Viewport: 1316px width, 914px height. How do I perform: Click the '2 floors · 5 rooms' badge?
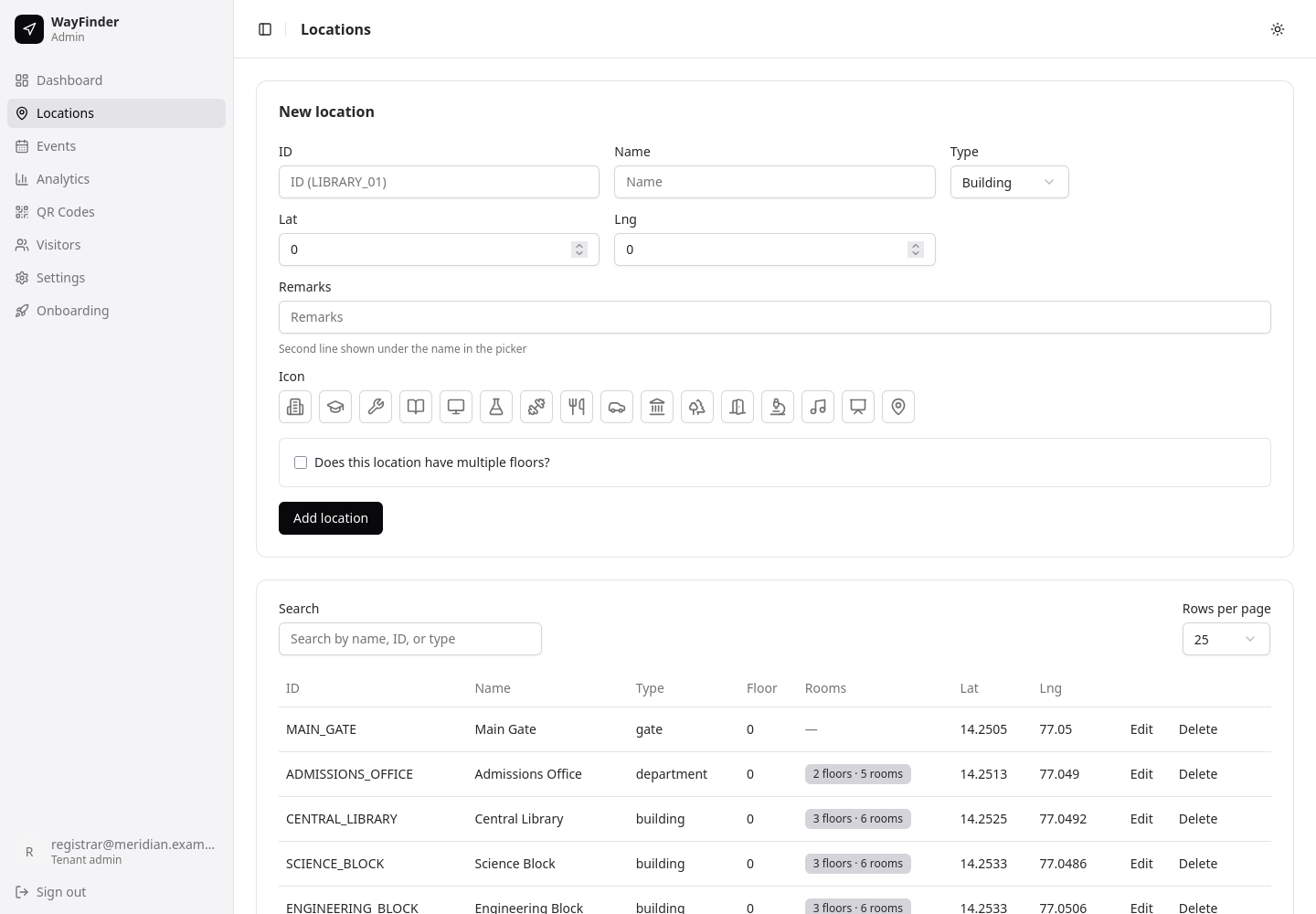click(858, 774)
